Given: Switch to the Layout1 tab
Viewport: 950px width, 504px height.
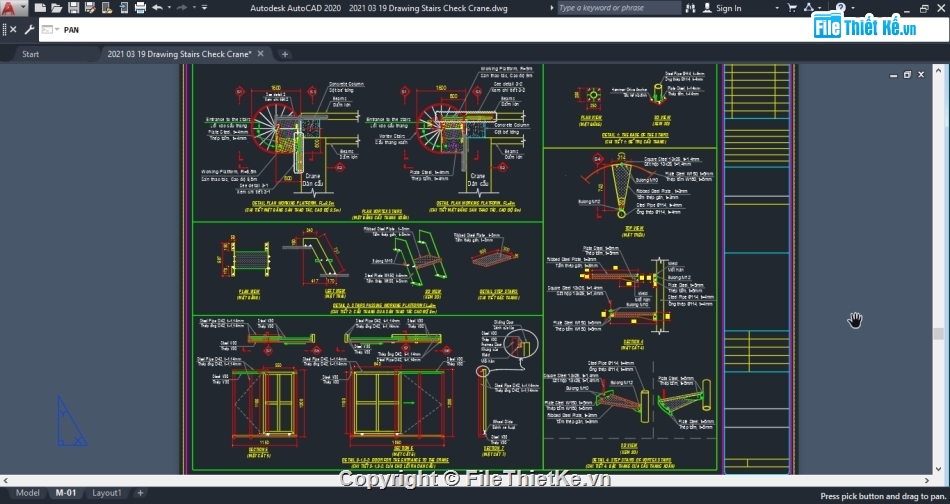Looking at the screenshot, I should 107,492.
